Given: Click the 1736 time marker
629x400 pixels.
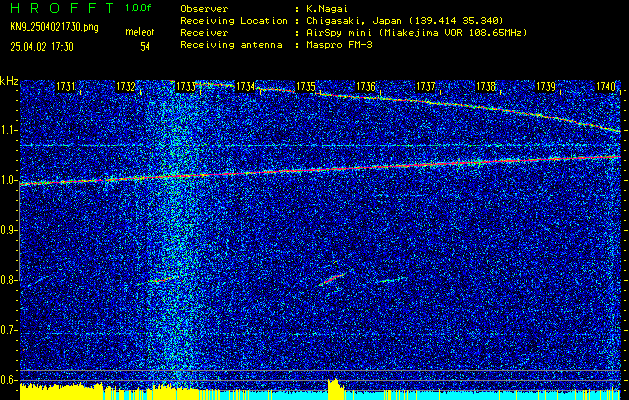Looking at the screenshot, I should (x=366, y=87).
